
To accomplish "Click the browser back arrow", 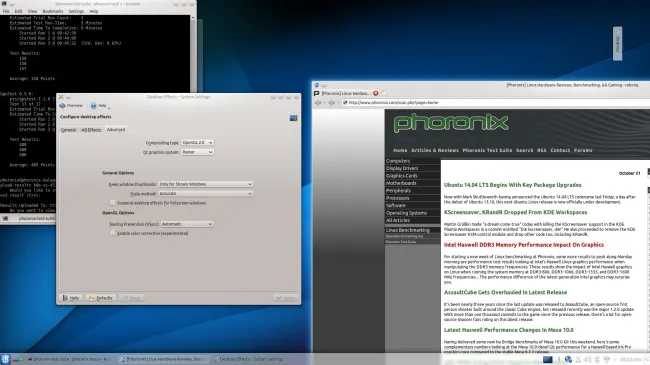I will [x=318, y=102].
